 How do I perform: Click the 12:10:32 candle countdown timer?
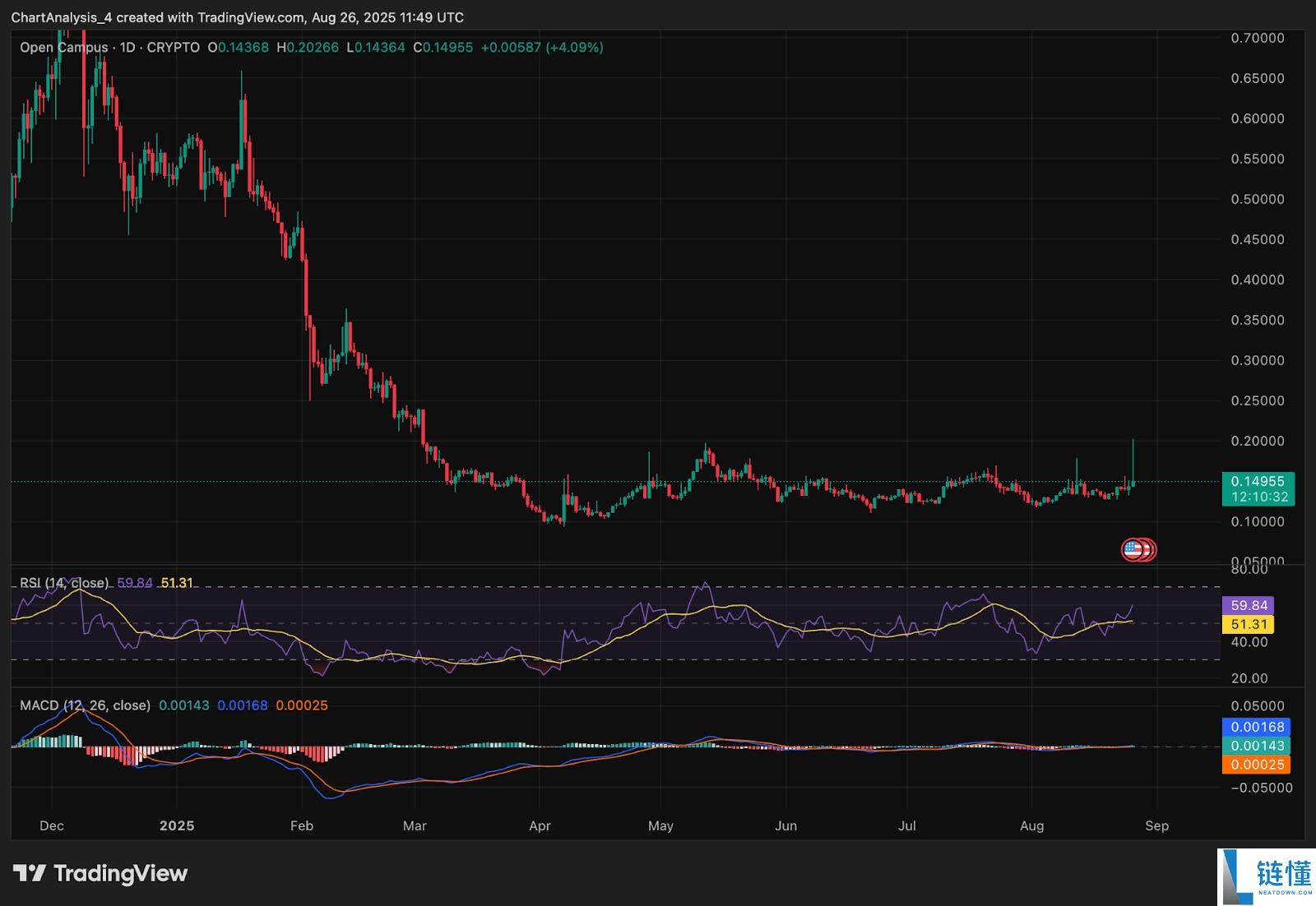[1259, 497]
